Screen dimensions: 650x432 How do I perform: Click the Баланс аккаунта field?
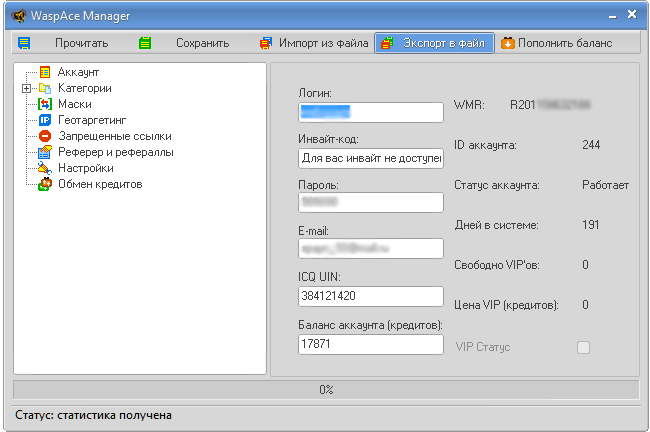coord(370,344)
